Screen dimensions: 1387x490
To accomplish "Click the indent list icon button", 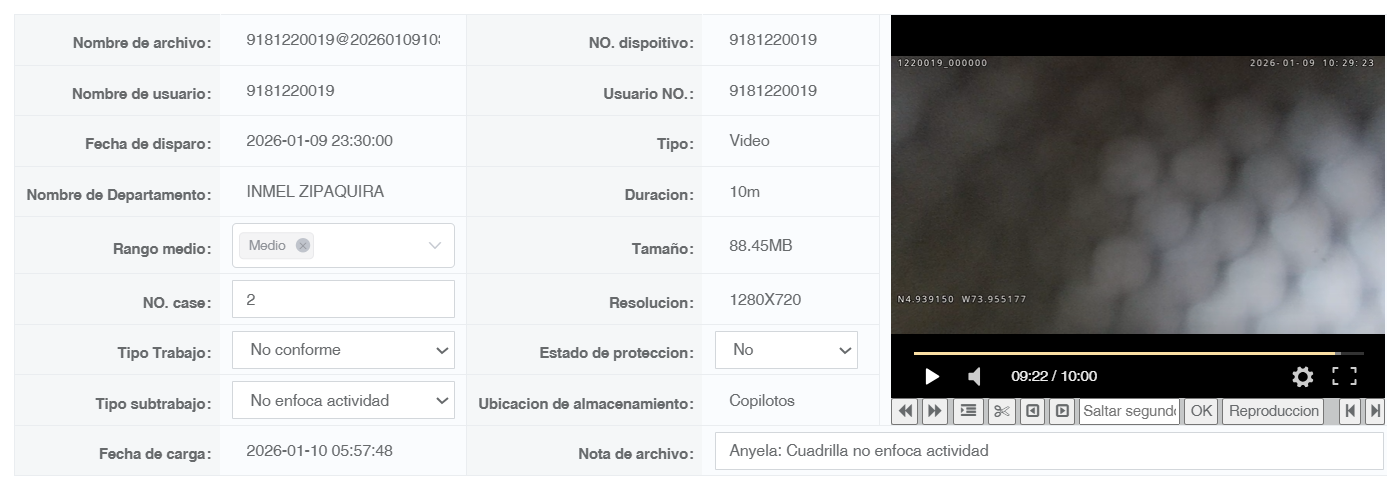I will pyautogui.click(x=968, y=411).
